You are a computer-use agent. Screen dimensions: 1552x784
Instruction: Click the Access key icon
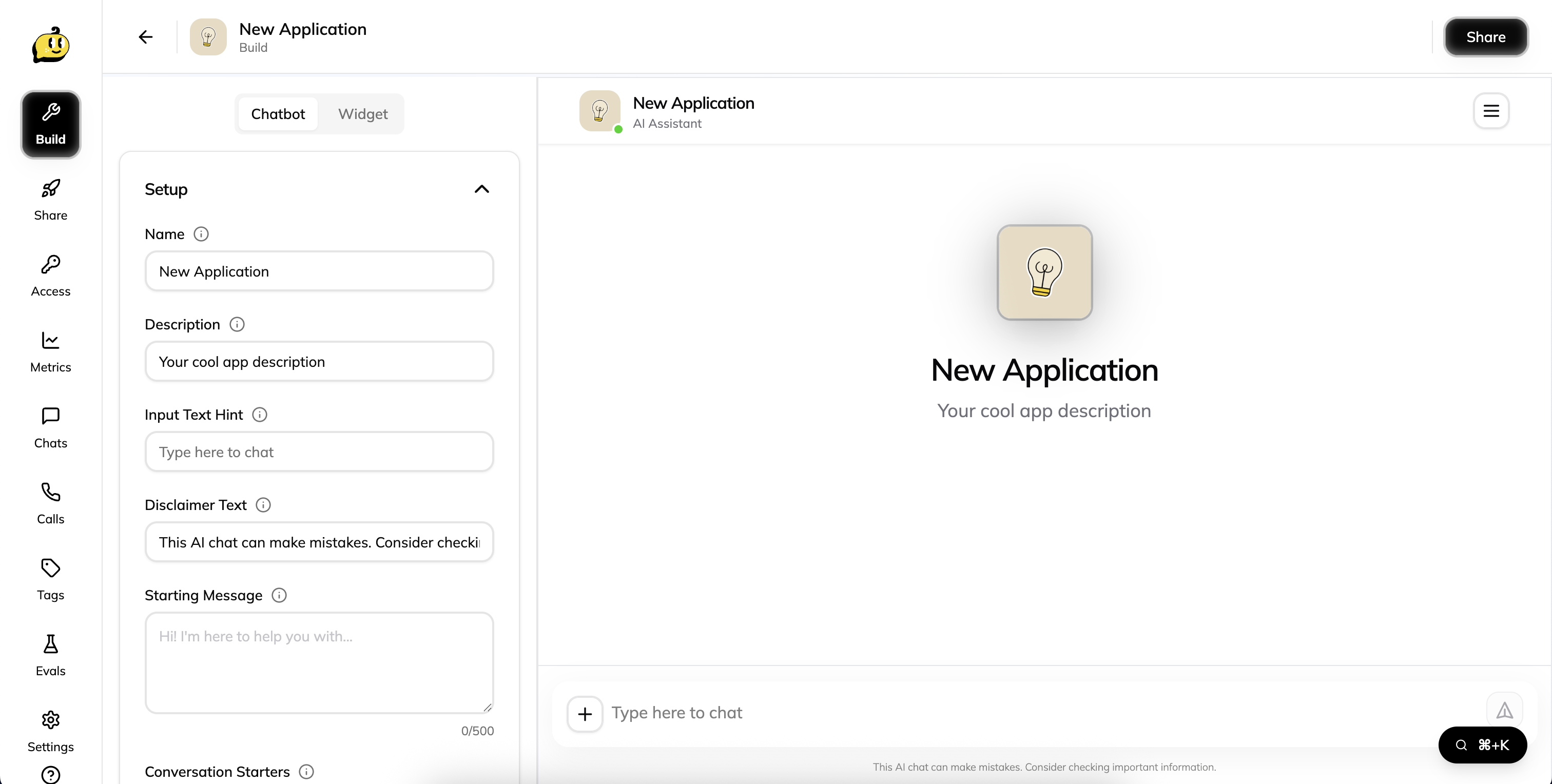coord(51,265)
